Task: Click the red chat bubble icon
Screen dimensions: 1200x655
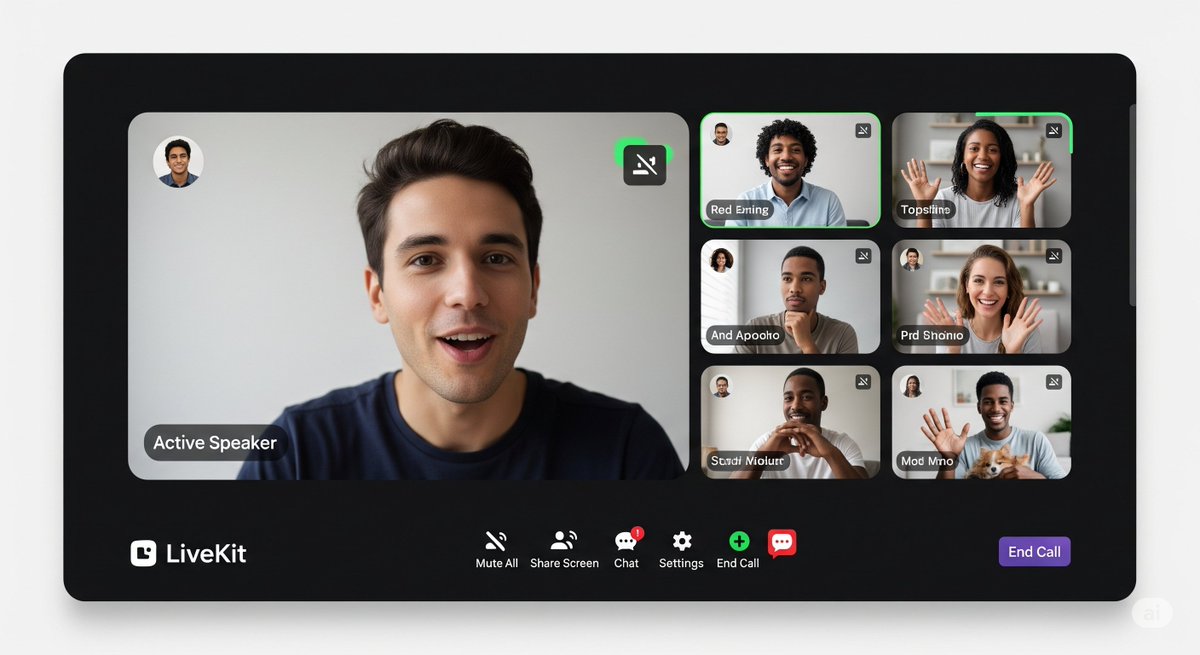Action: click(782, 541)
